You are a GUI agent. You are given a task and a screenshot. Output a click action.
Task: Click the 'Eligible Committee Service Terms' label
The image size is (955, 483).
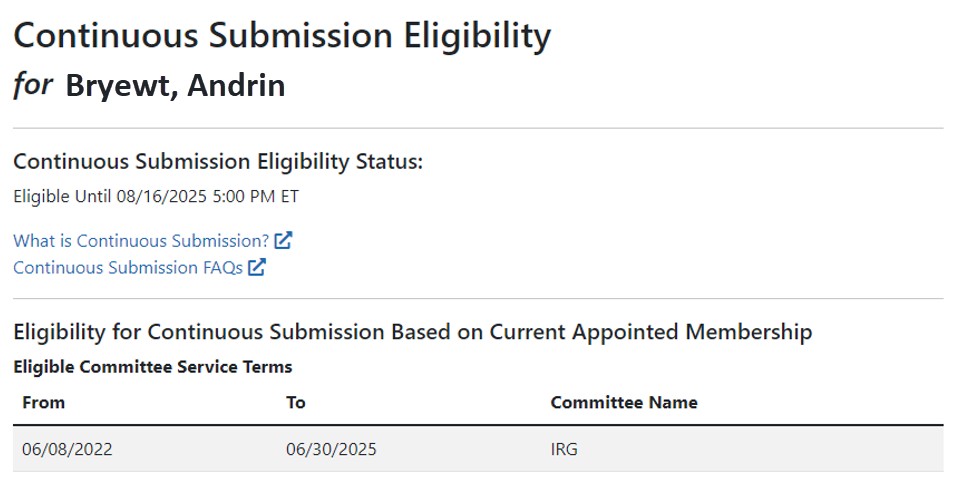tap(152, 367)
